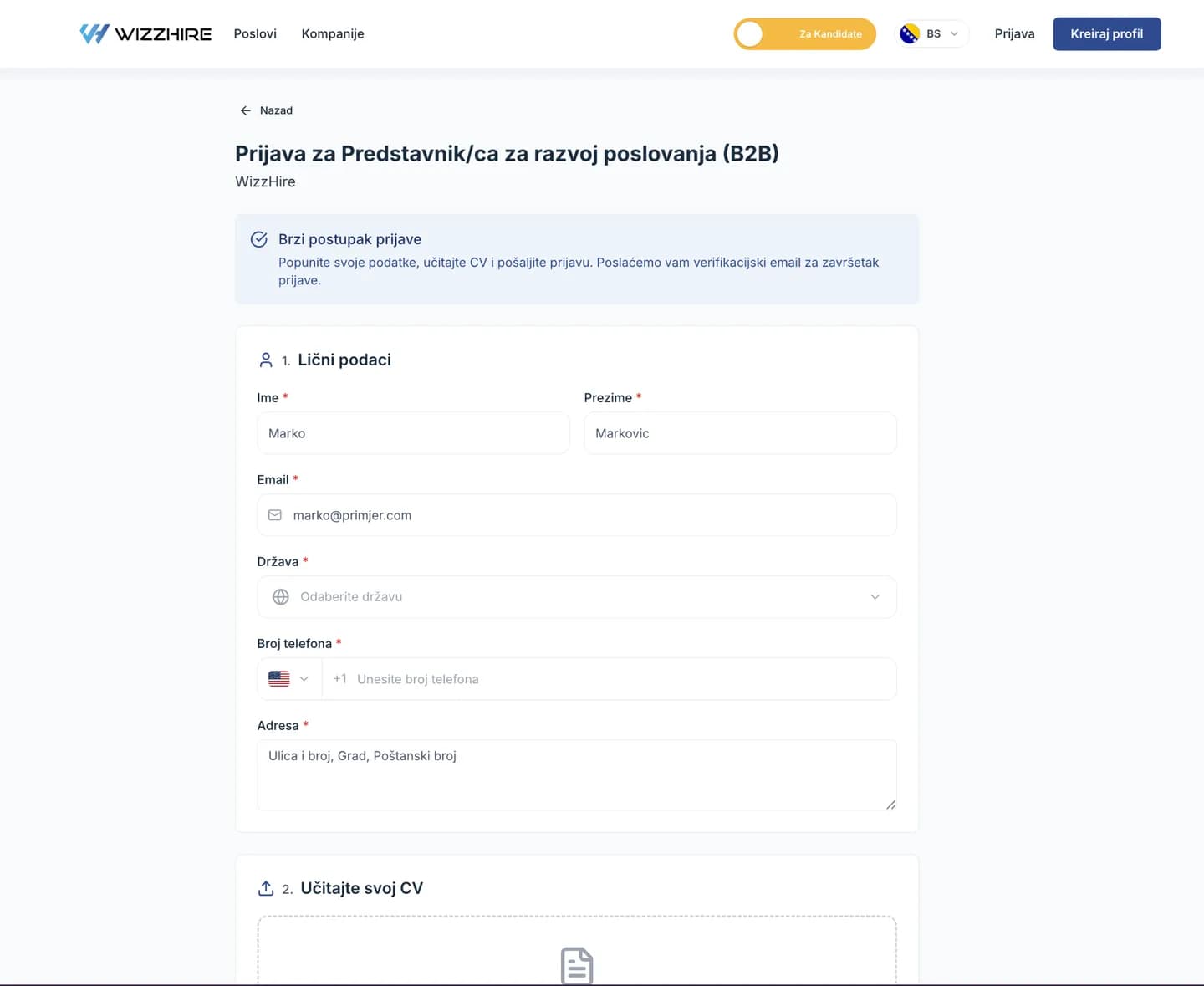
Task: Click the Brzi postupak prijave heading
Action: [x=349, y=239]
